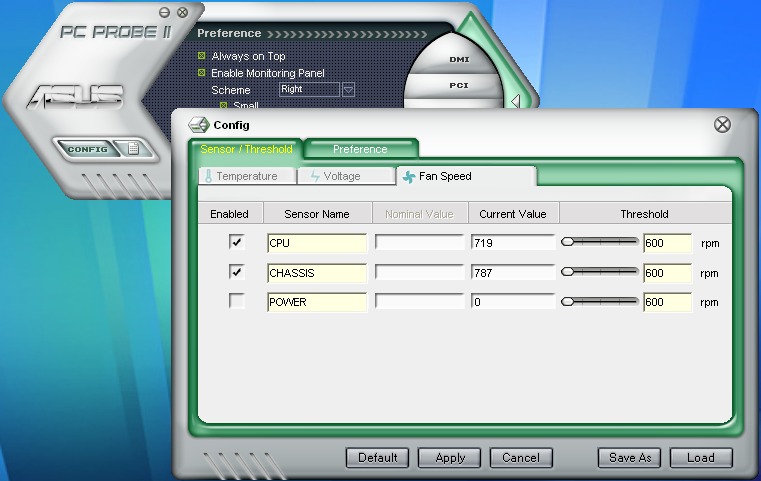Click the POWER threshold slider handle
This screenshot has width=761, height=481.
(x=567, y=302)
